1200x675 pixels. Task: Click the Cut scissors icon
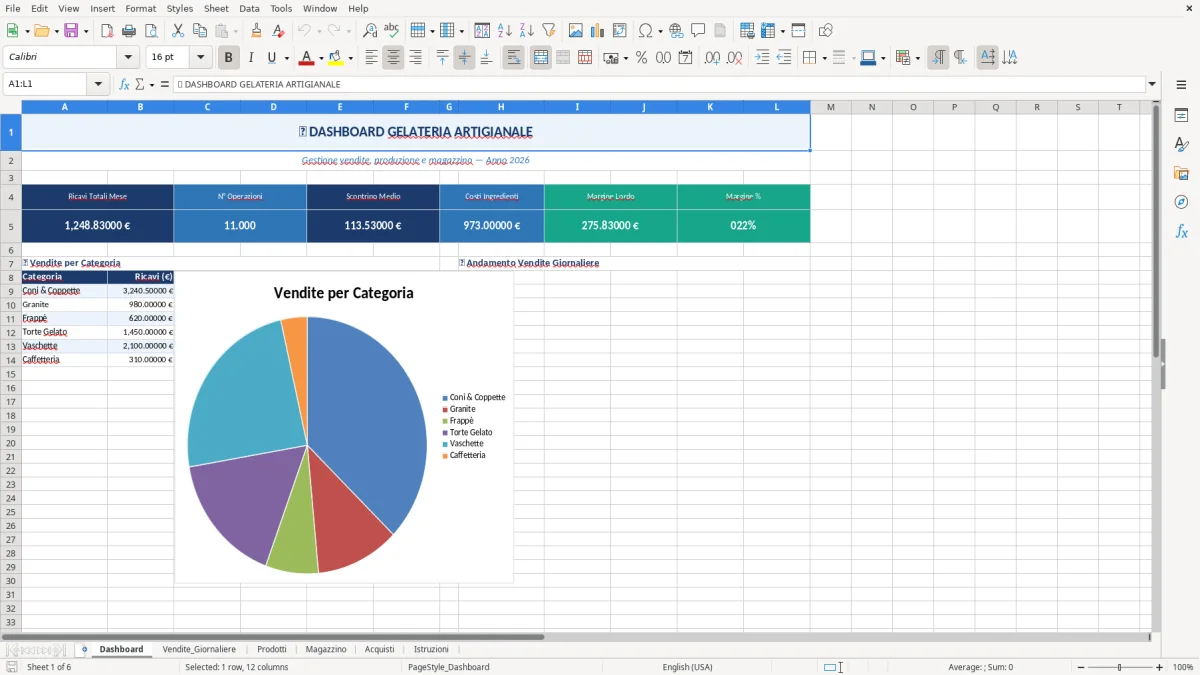point(178,31)
